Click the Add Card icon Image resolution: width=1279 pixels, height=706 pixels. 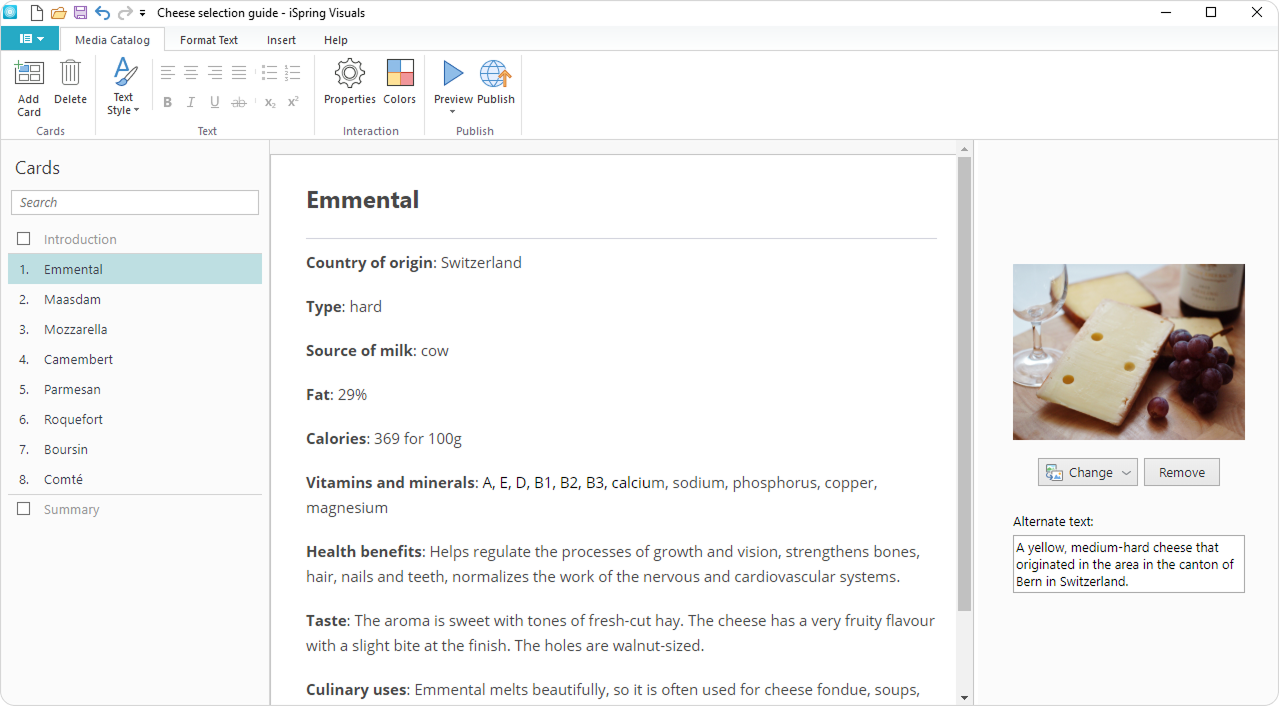point(29,74)
